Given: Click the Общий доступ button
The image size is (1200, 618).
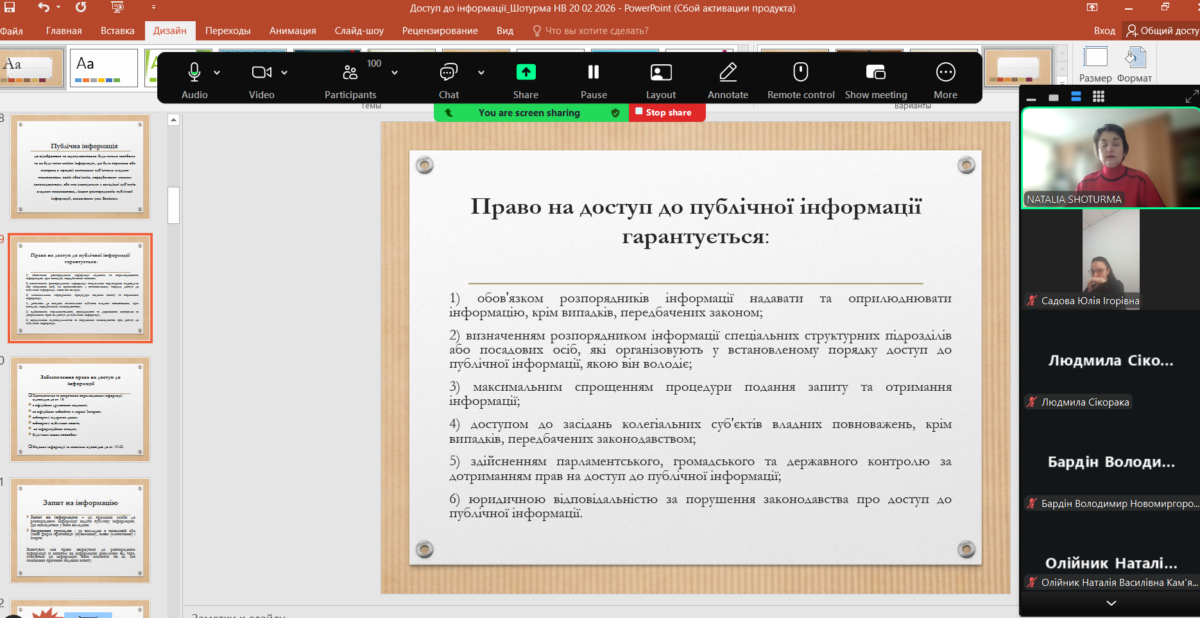Looking at the screenshot, I should (x=1162, y=31).
